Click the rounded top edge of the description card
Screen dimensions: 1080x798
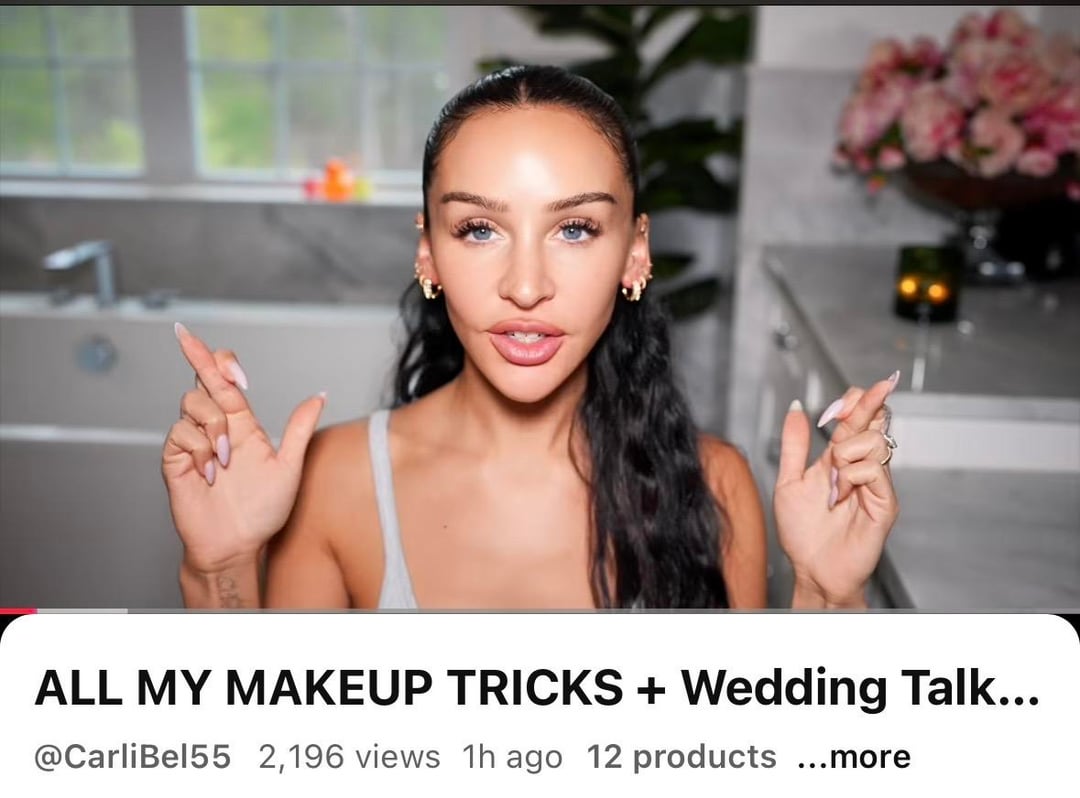click(x=540, y=617)
